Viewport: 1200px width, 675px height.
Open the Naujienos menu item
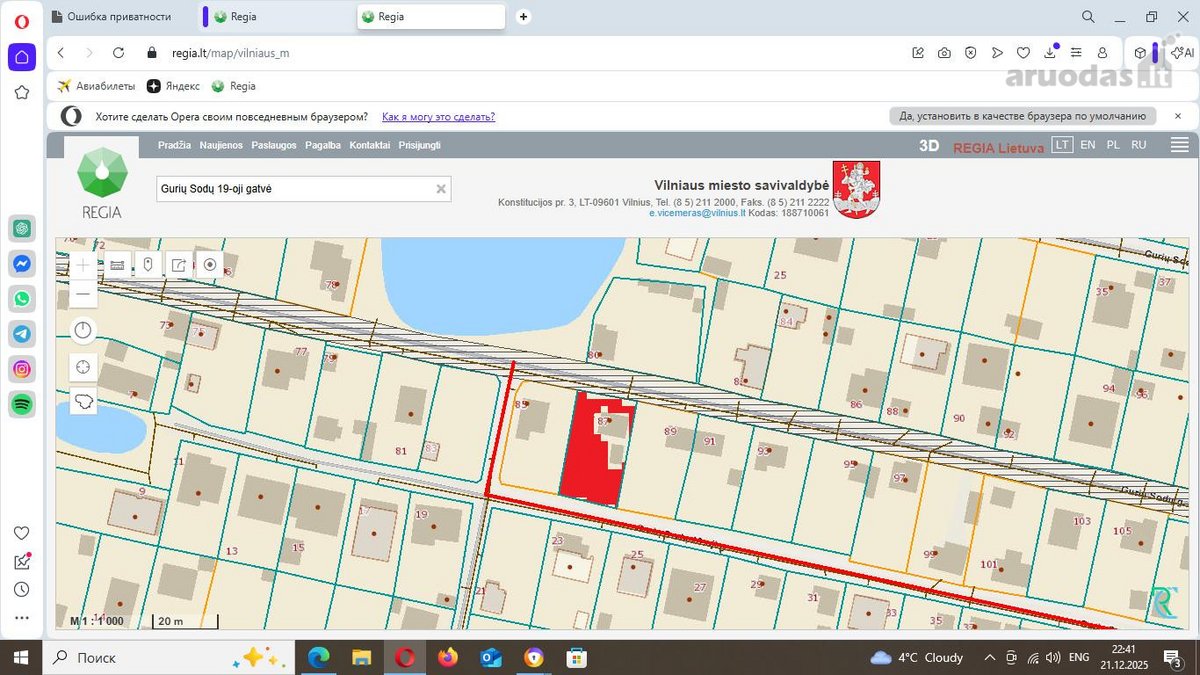221,145
